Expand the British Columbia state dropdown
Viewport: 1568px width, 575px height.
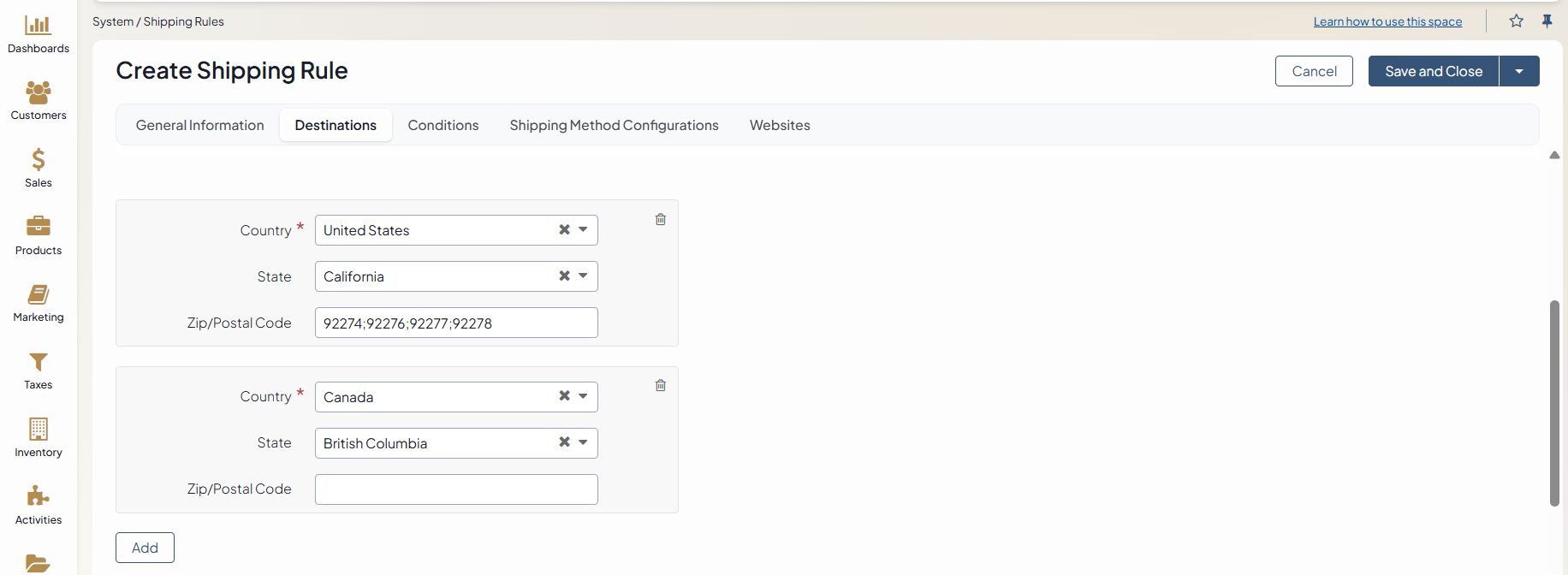click(x=583, y=443)
